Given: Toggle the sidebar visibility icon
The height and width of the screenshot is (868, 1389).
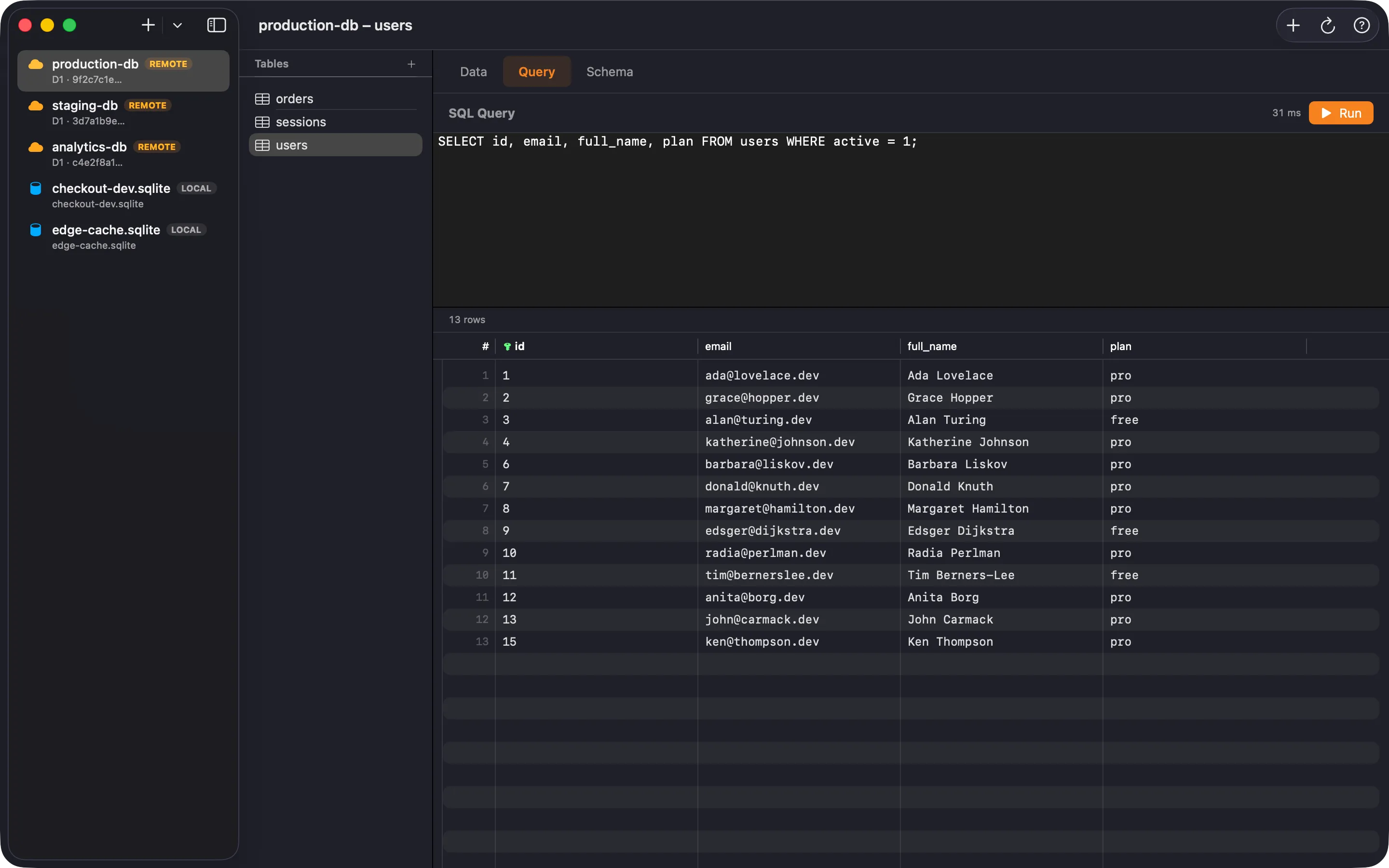Looking at the screenshot, I should tap(217, 25).
